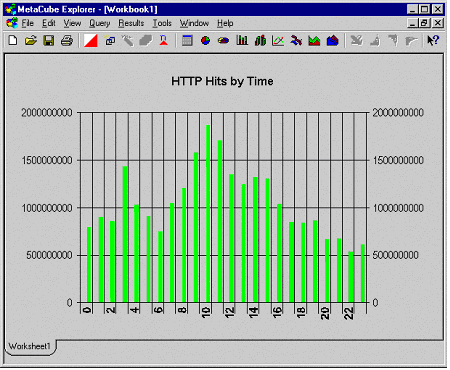The image size is (450, 370).
Task: Minimize the MetaCube Explorer window
Action: 413,9
